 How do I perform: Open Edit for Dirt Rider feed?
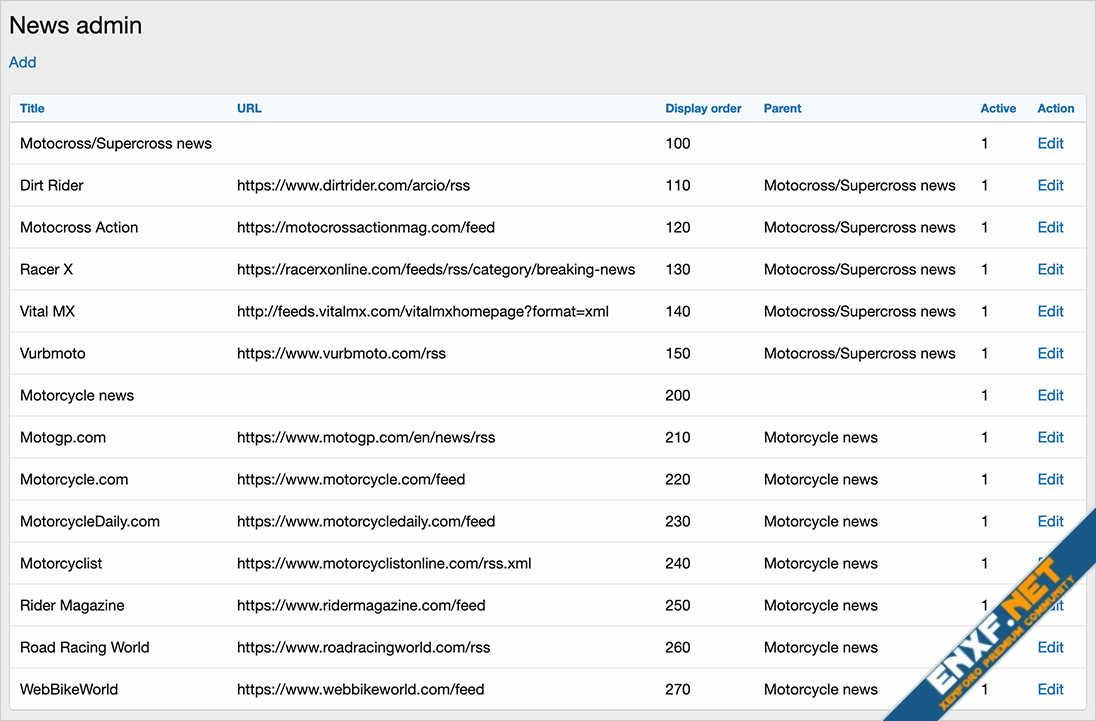coord(1050,185)
